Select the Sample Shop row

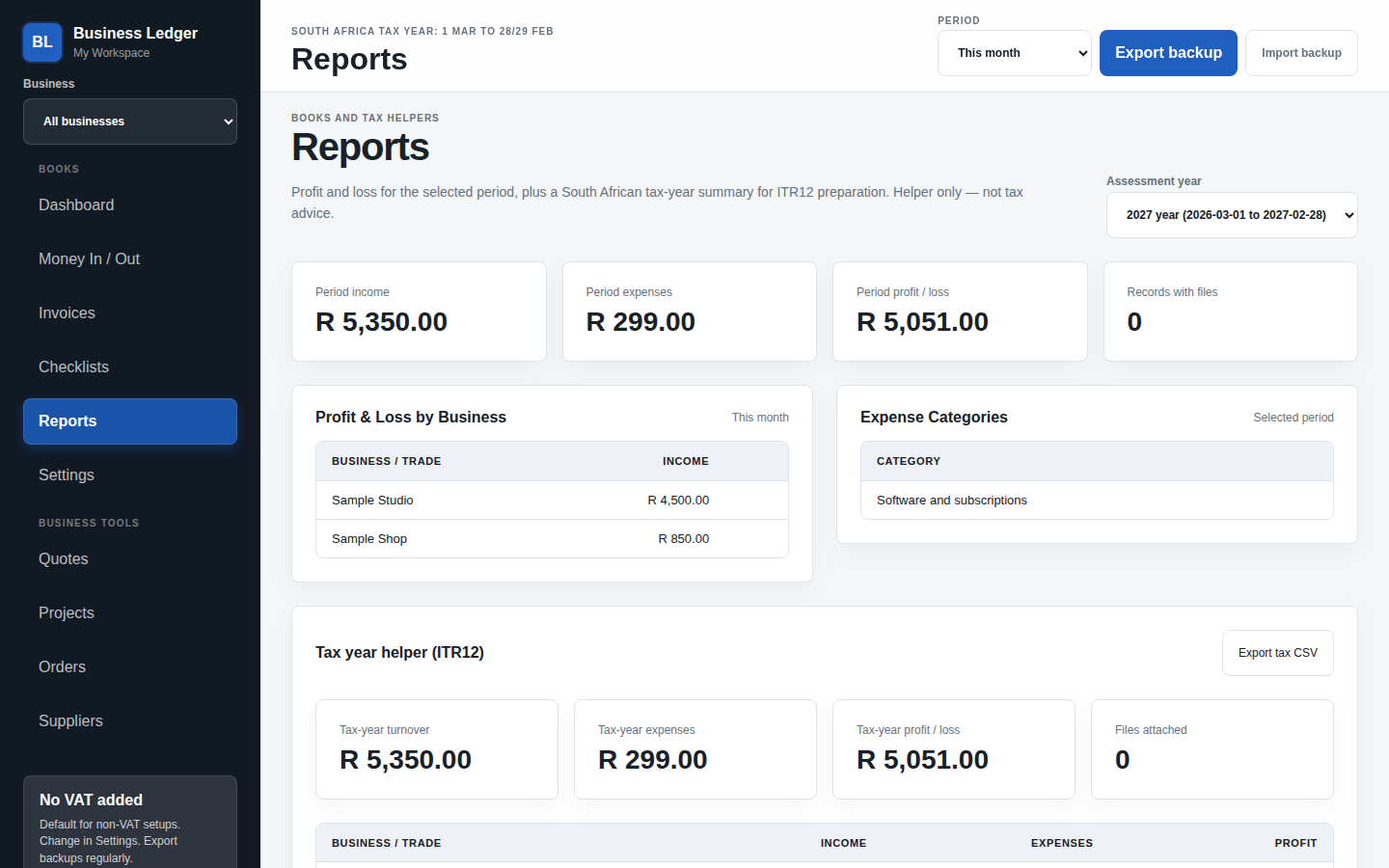tap(552, 539)
